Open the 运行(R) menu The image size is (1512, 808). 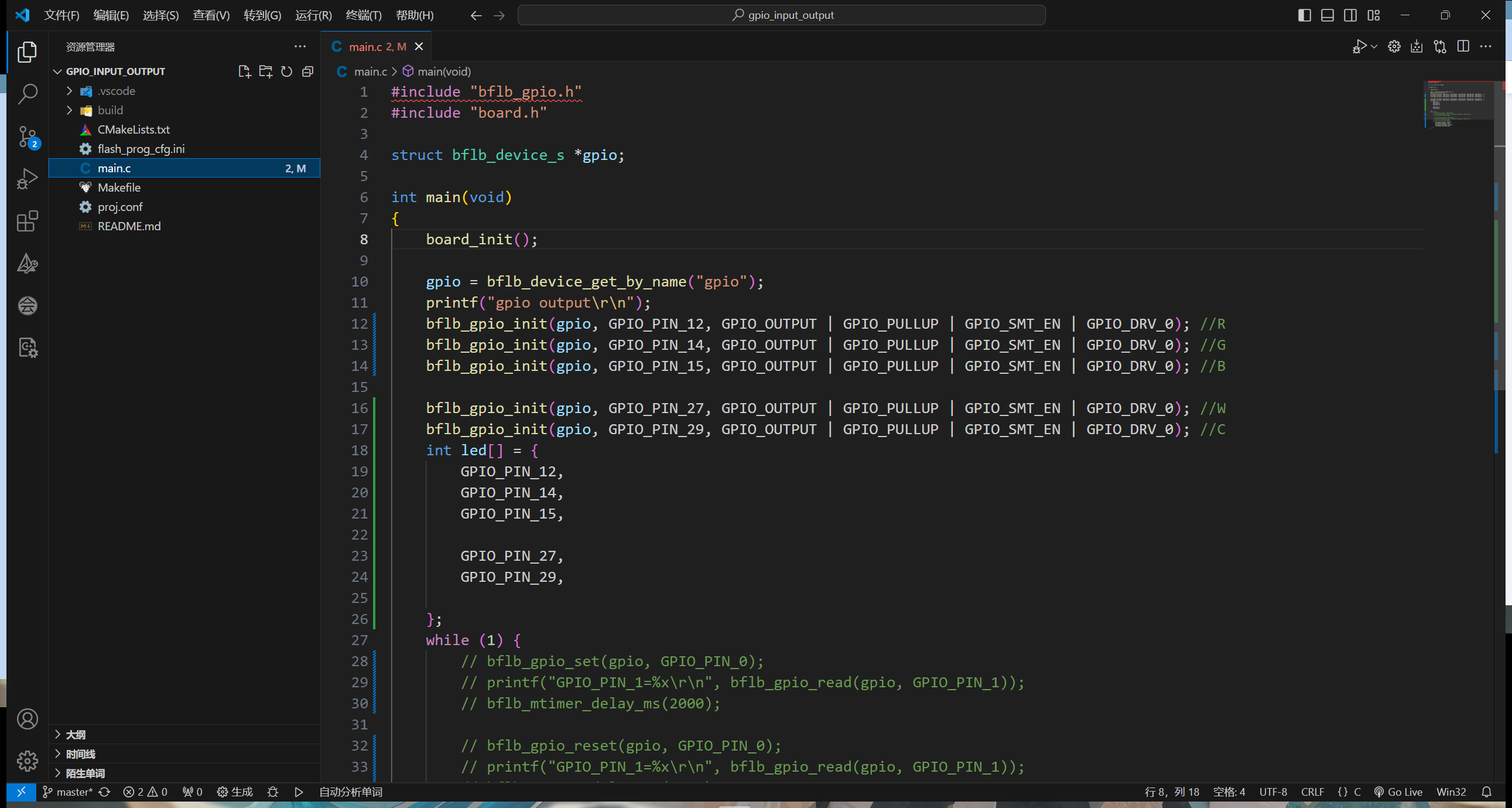pos(313,15)
